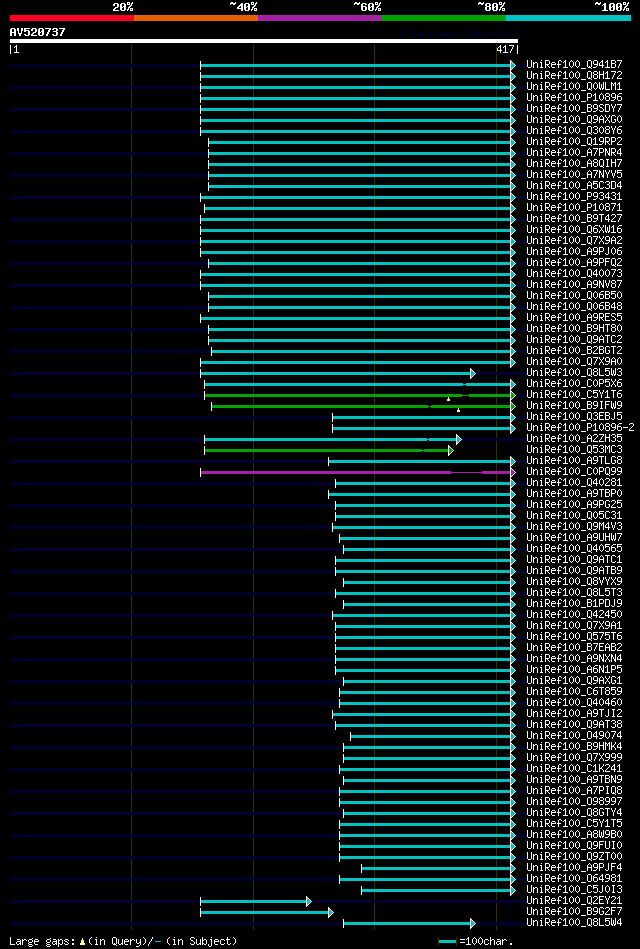The width and height of the screenshot is (640, 949).
Task: Click the UniRef100_Q40073 label
Action: (x=574, y=274)
